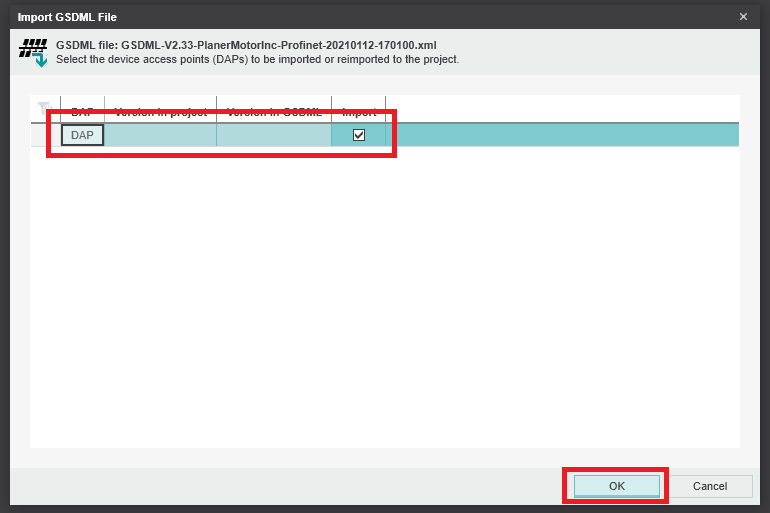770x513 pixels.
Task: Click the Import GSDML File title bar
Action: pos(300,16)
